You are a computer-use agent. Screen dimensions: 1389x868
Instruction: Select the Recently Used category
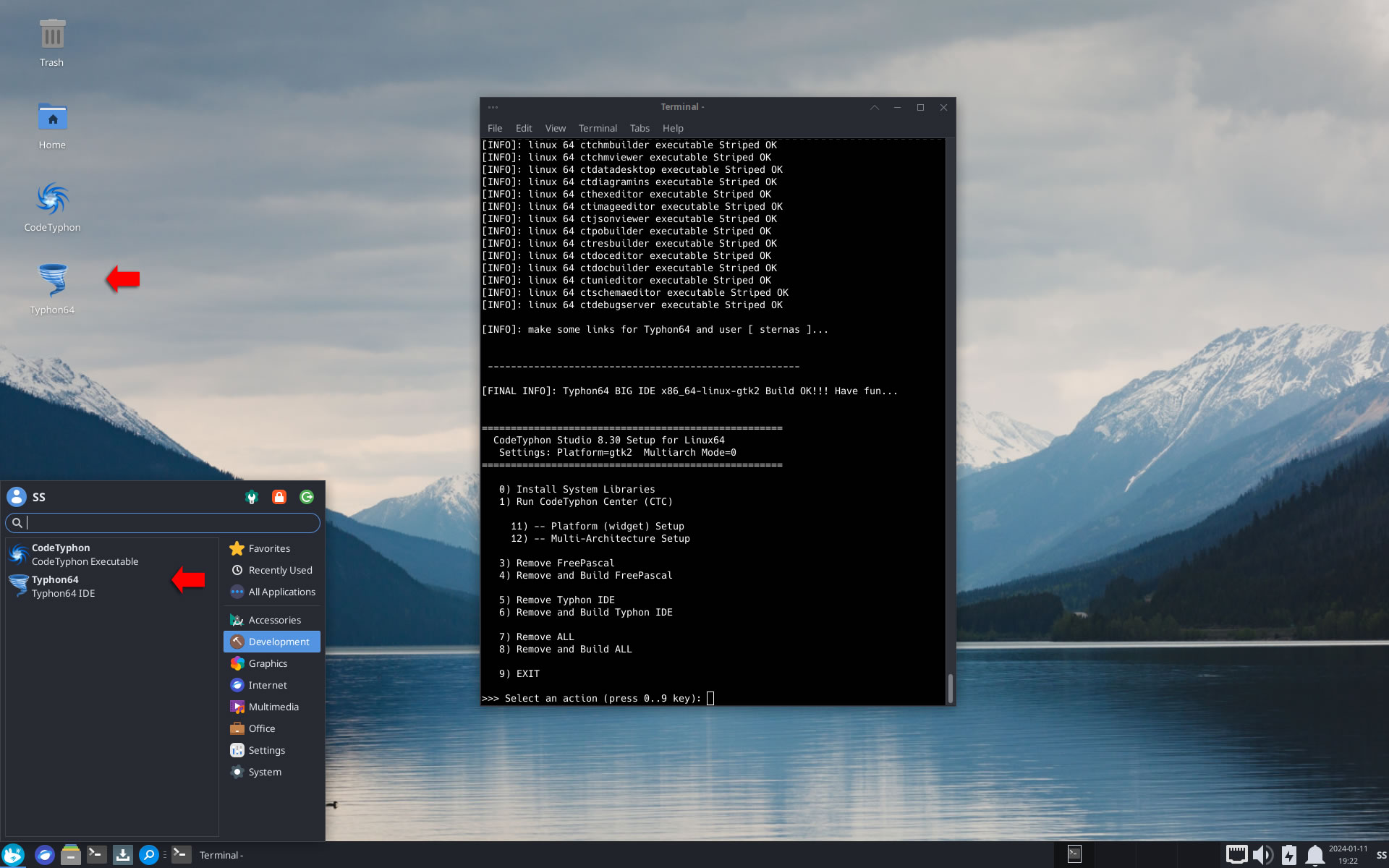tap(272, 570)
